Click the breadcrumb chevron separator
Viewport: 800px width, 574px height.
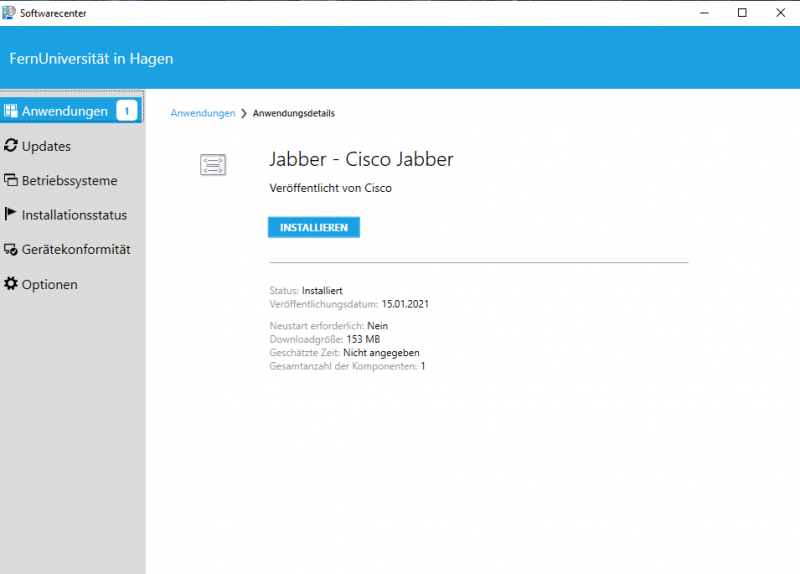[244, 113]
